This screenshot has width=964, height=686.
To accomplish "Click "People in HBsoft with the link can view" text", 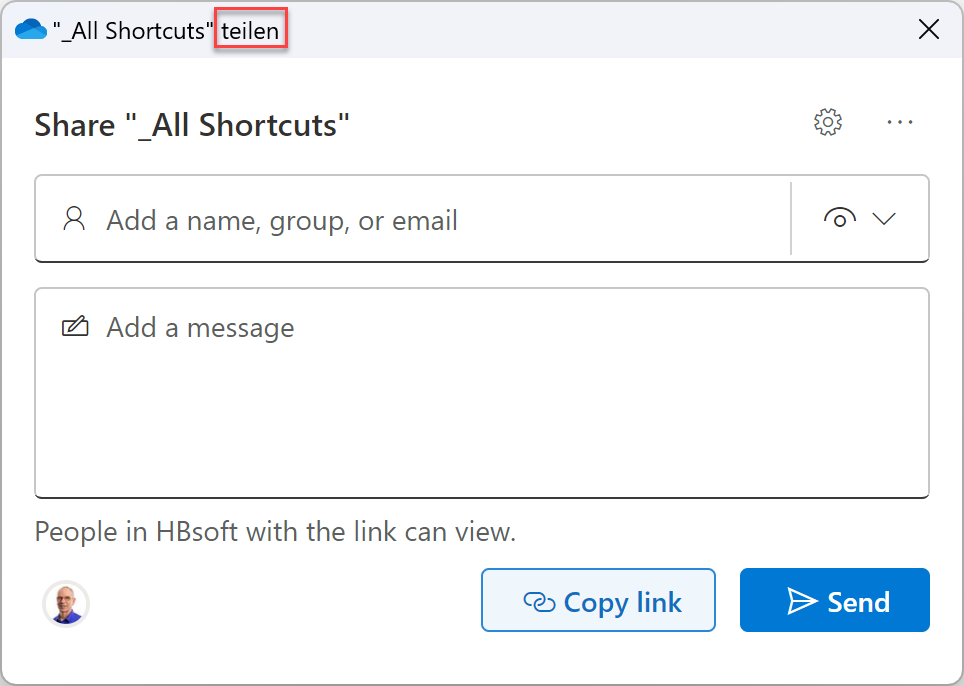I will tap(275, 531).
